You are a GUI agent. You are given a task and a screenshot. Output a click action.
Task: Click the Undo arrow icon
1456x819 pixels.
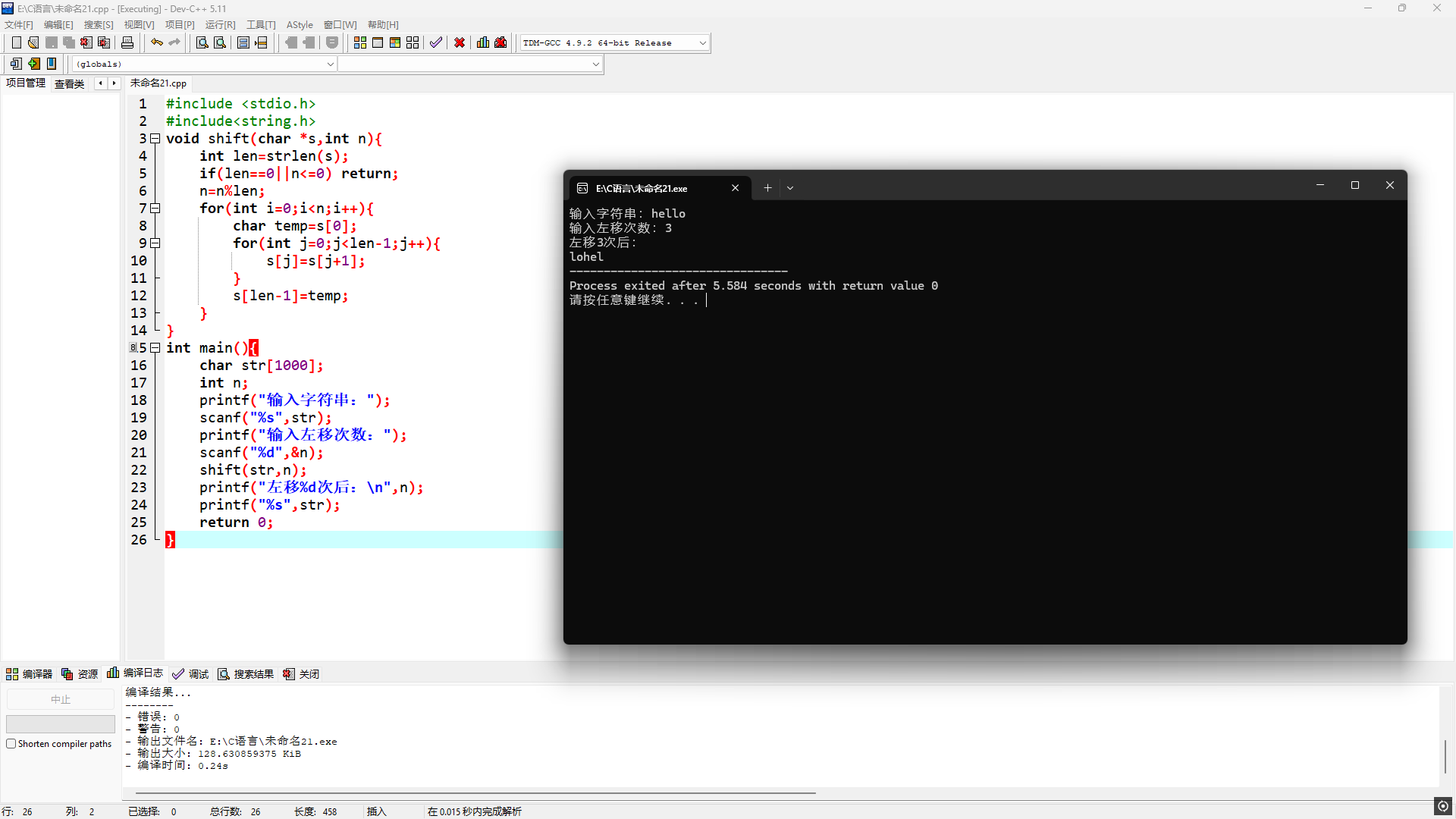click(x=156, y=42)
